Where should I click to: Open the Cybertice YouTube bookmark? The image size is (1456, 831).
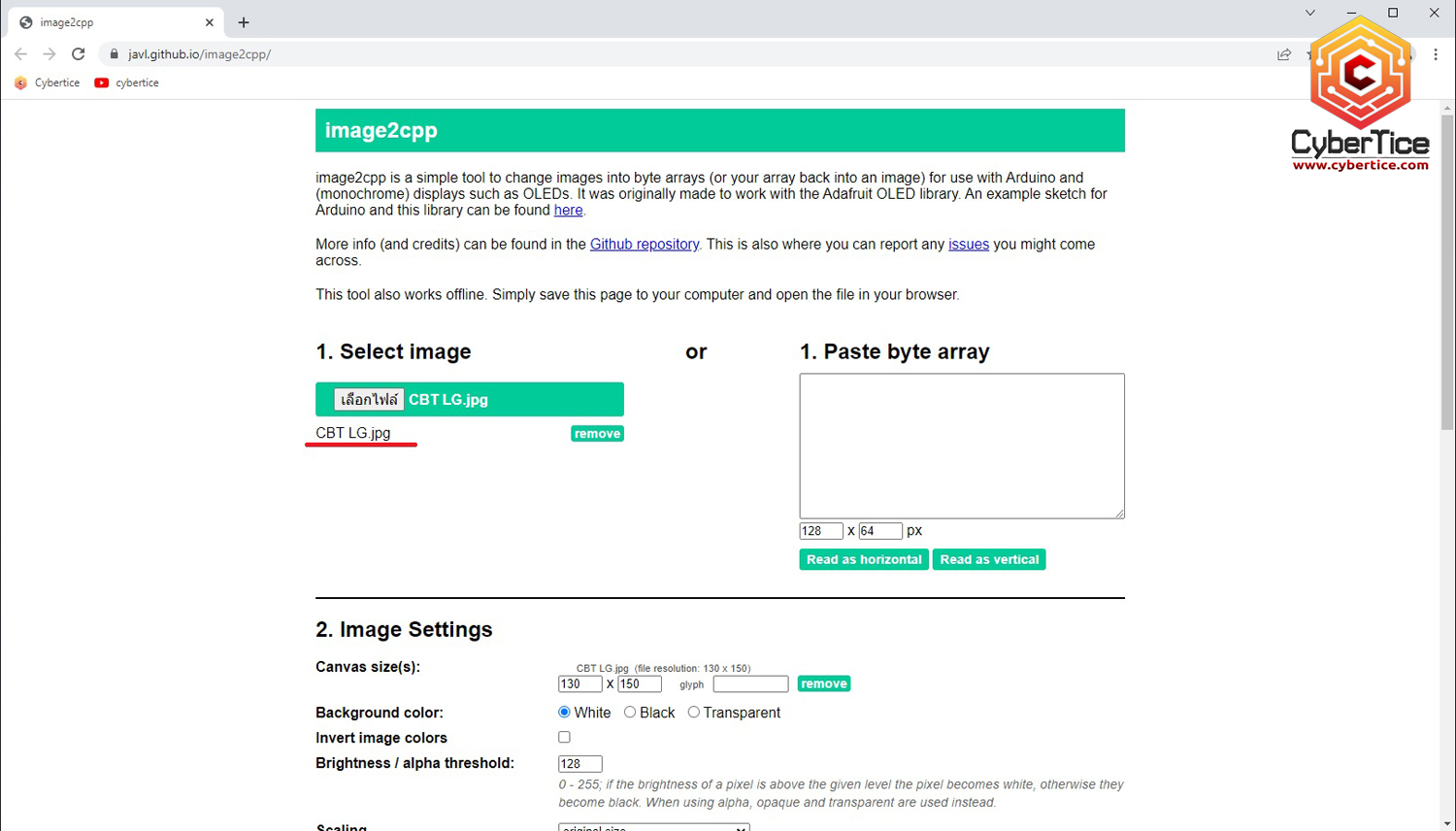127,83
